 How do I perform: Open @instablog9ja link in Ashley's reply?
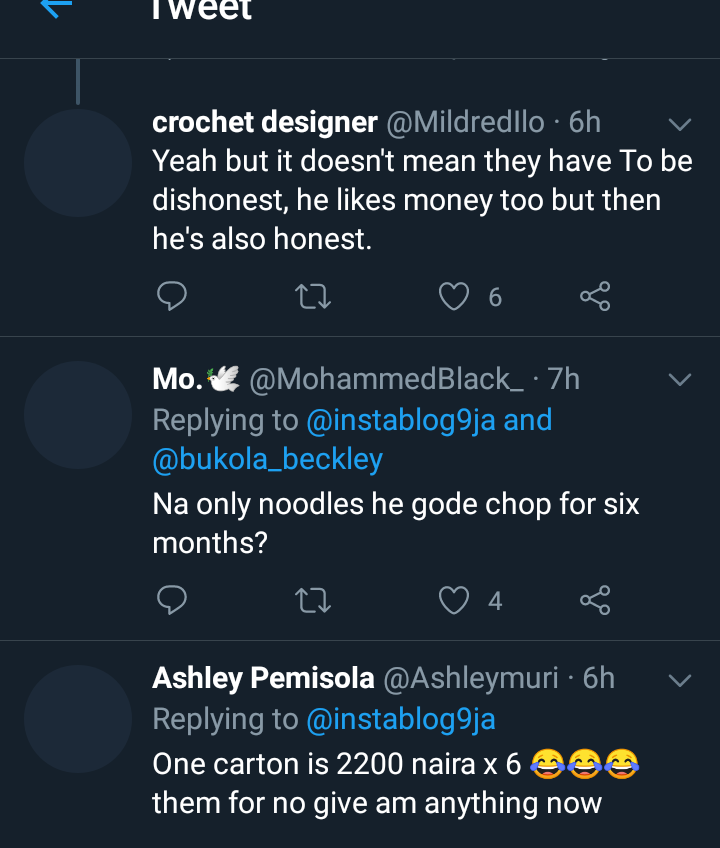point(400,719)
